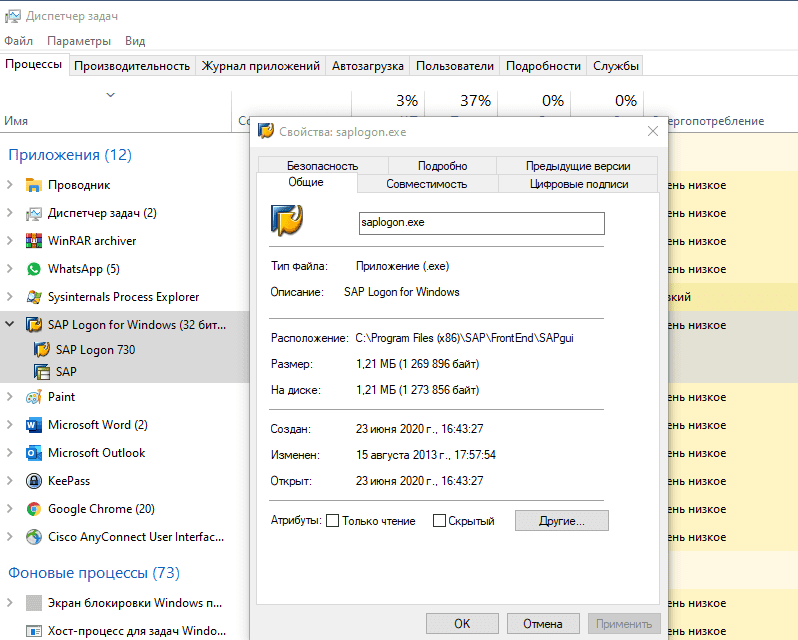Click the Экран блокировки Windows process icon
Screen dimensions: 798x640
34,603
